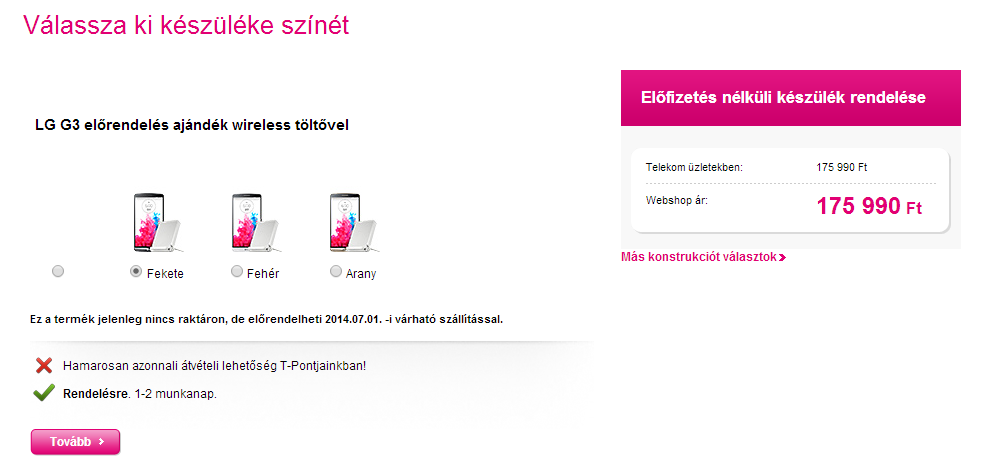Screen dimensions: 983x468
Task: Select the black LG G3 phone image
Action: [157, 222]
